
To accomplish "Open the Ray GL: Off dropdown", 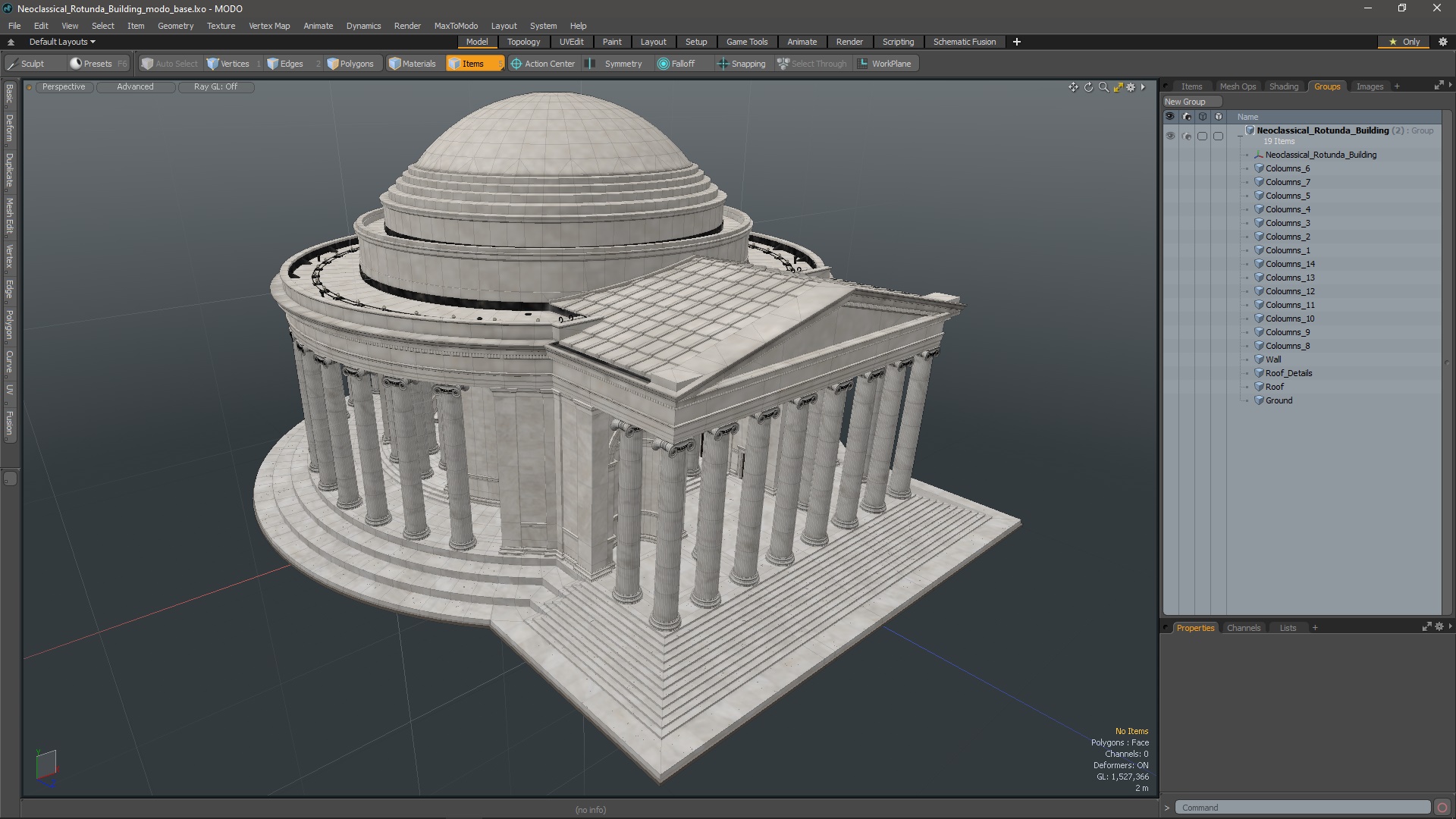I will (x=215, y=86).
